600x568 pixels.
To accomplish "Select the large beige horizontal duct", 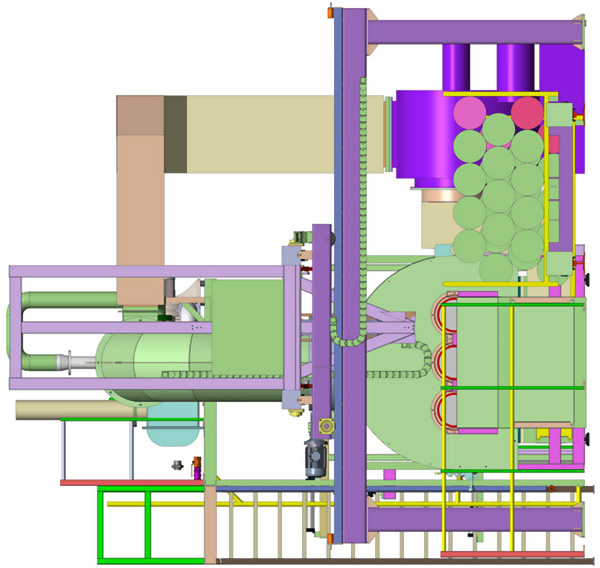I will tap(260, 132).
